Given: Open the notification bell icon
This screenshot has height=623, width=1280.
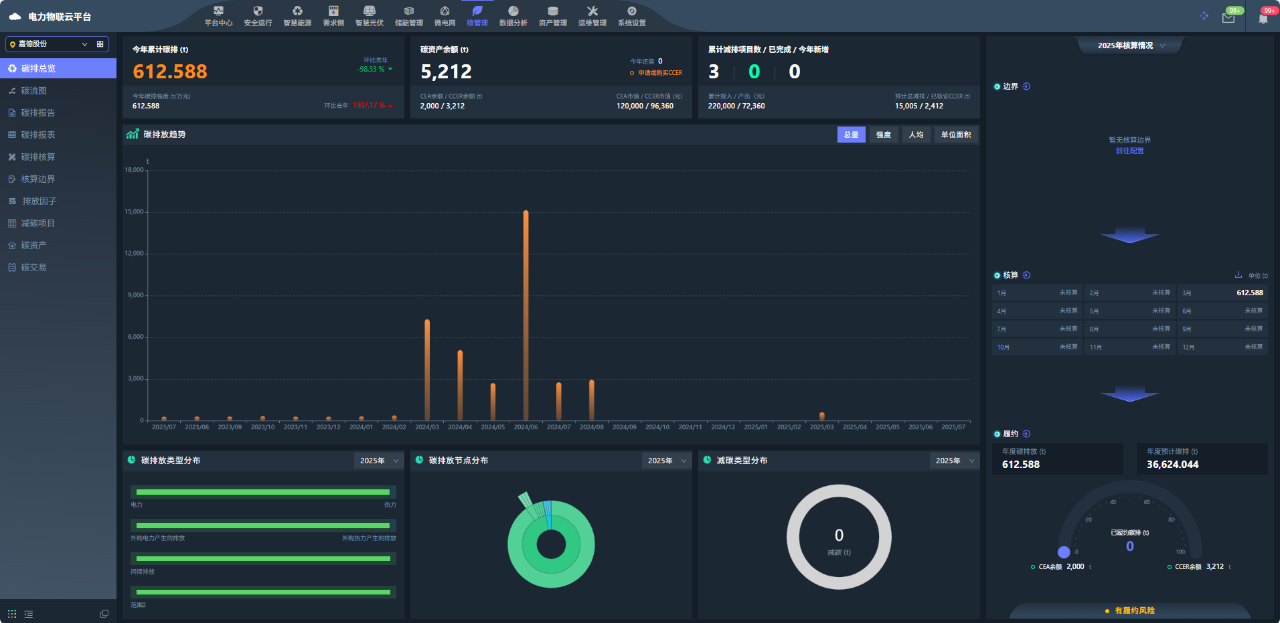Looking at the screenshot, I should tap(1263, 17).
